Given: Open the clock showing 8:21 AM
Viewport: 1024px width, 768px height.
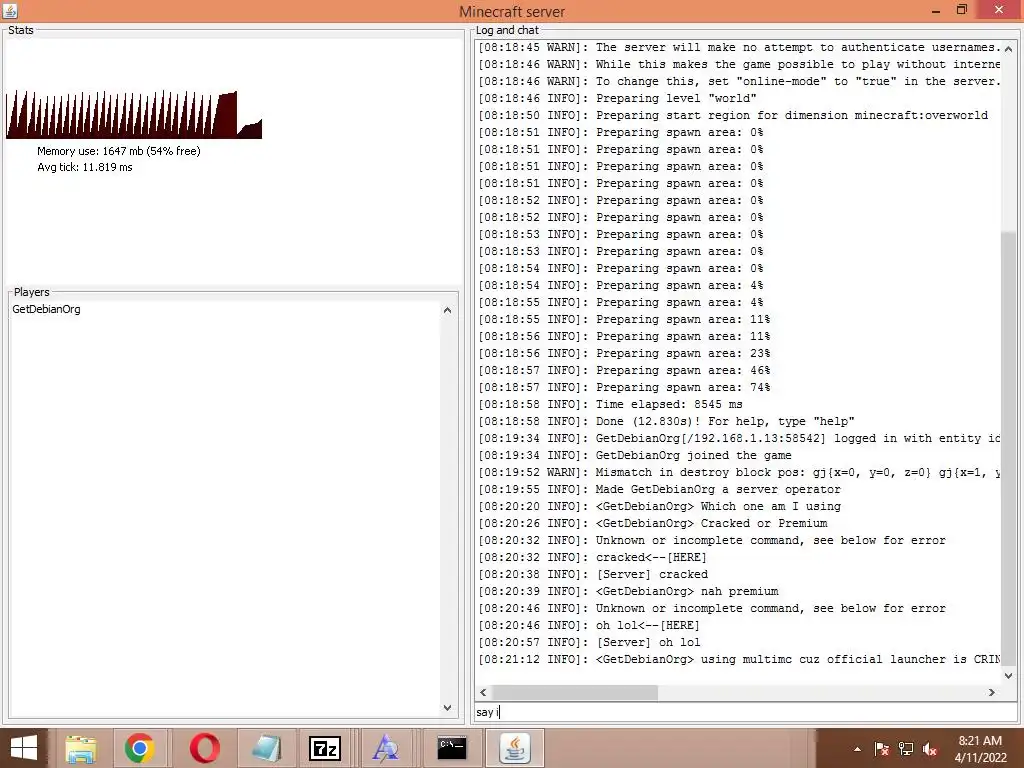Looking at the screenshot, I should pyautogui.click(x=980, y=749).
